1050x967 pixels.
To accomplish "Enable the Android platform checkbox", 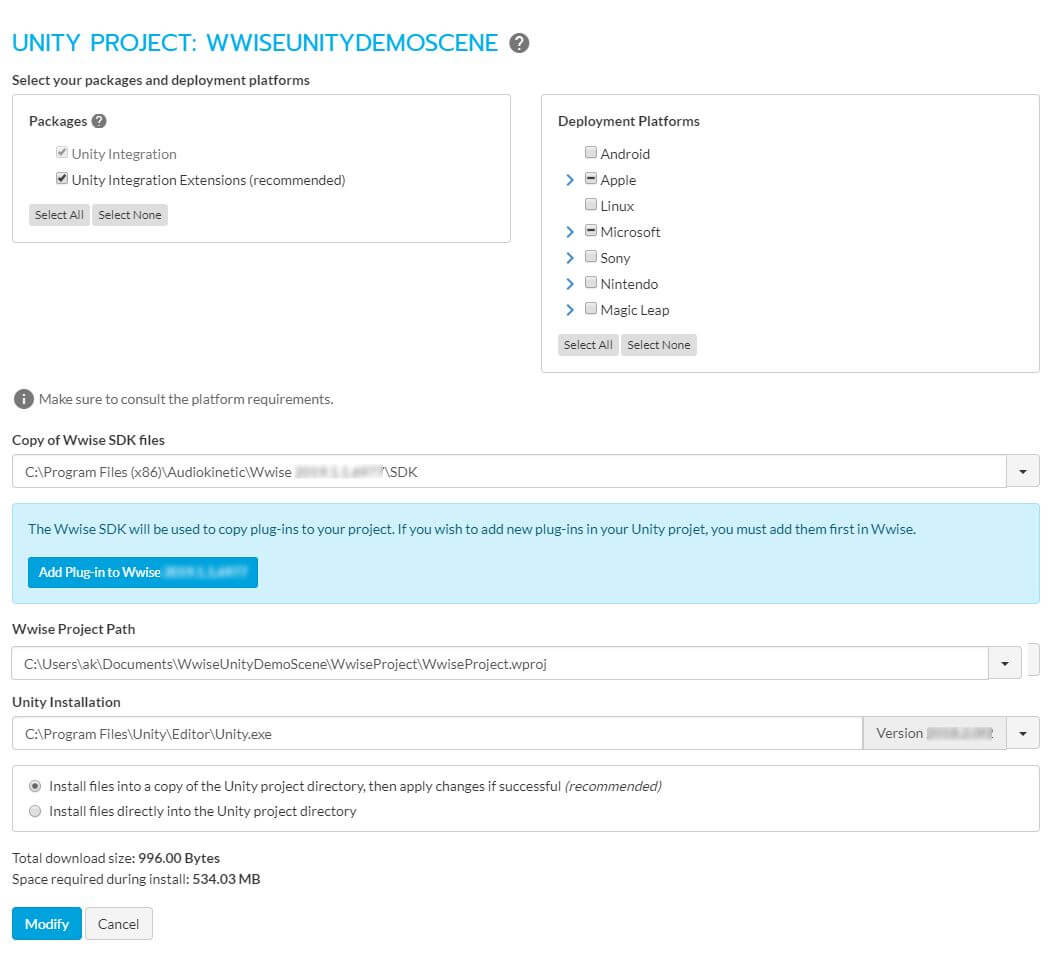I will click(591, 153).
